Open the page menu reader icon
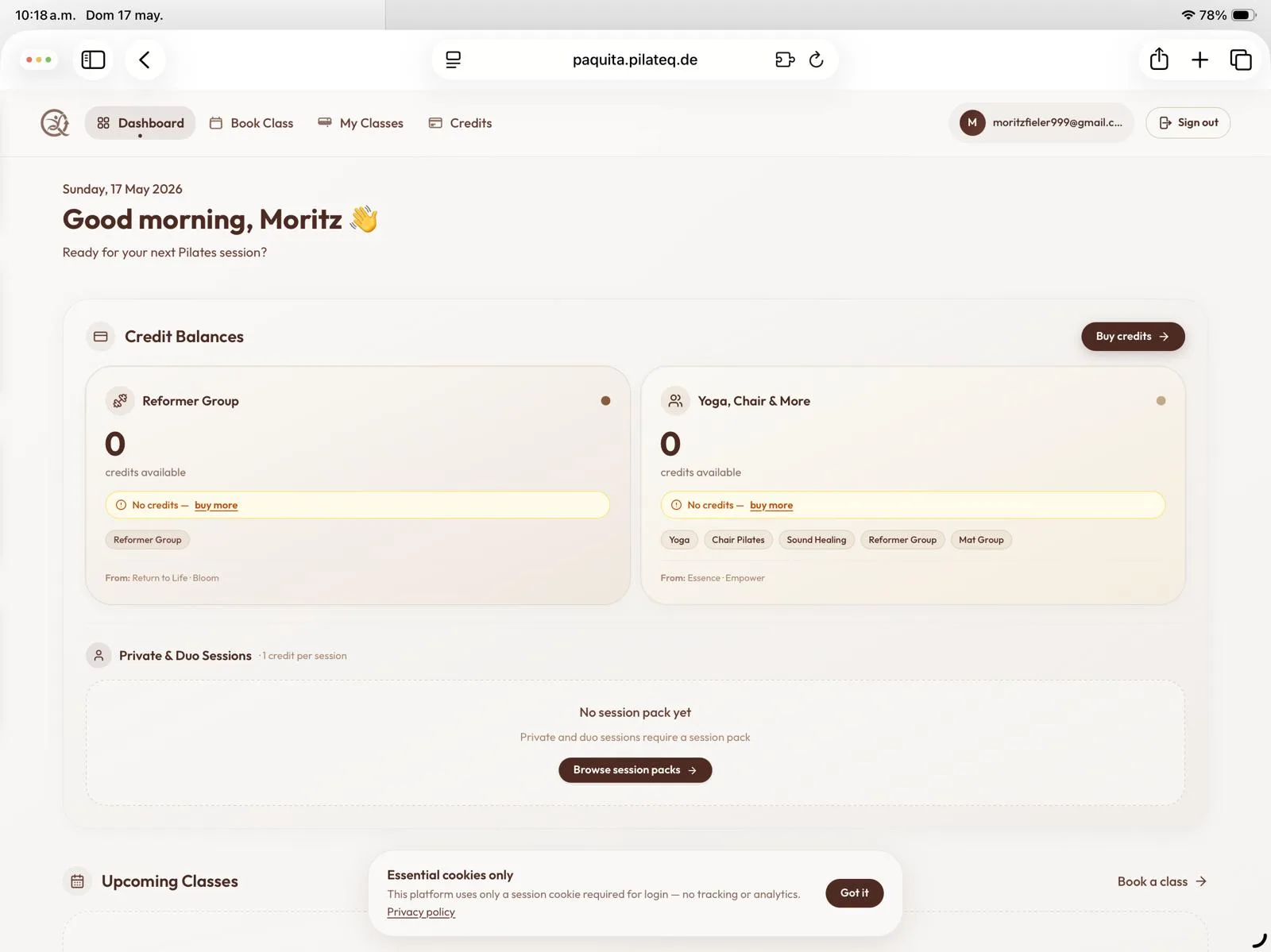Image resolution: width=1271 pixels, height=952 pixels. pyautogui.click(x=453, y=60)
